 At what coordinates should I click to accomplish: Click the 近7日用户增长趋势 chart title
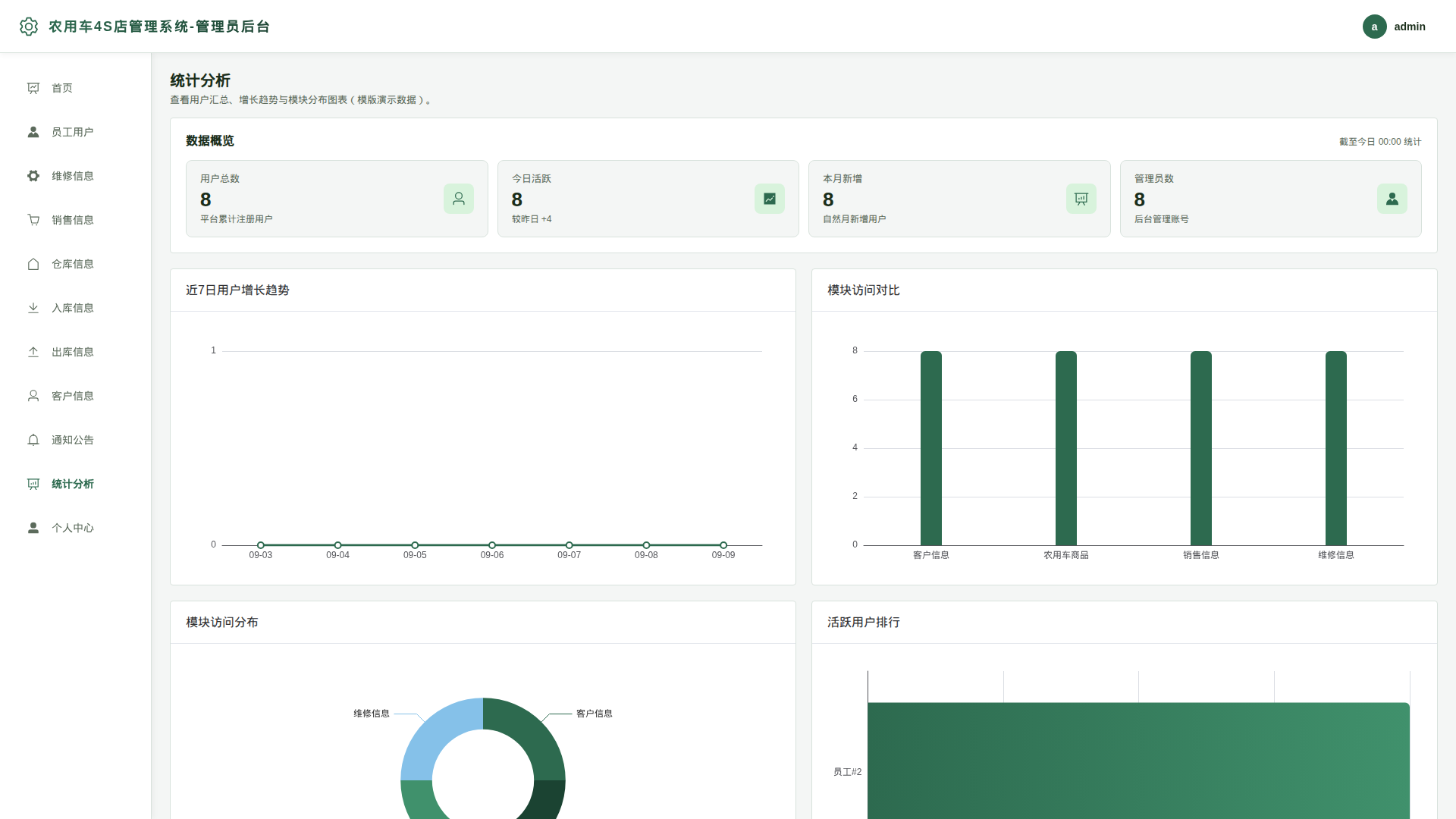[x=237, y=290]
